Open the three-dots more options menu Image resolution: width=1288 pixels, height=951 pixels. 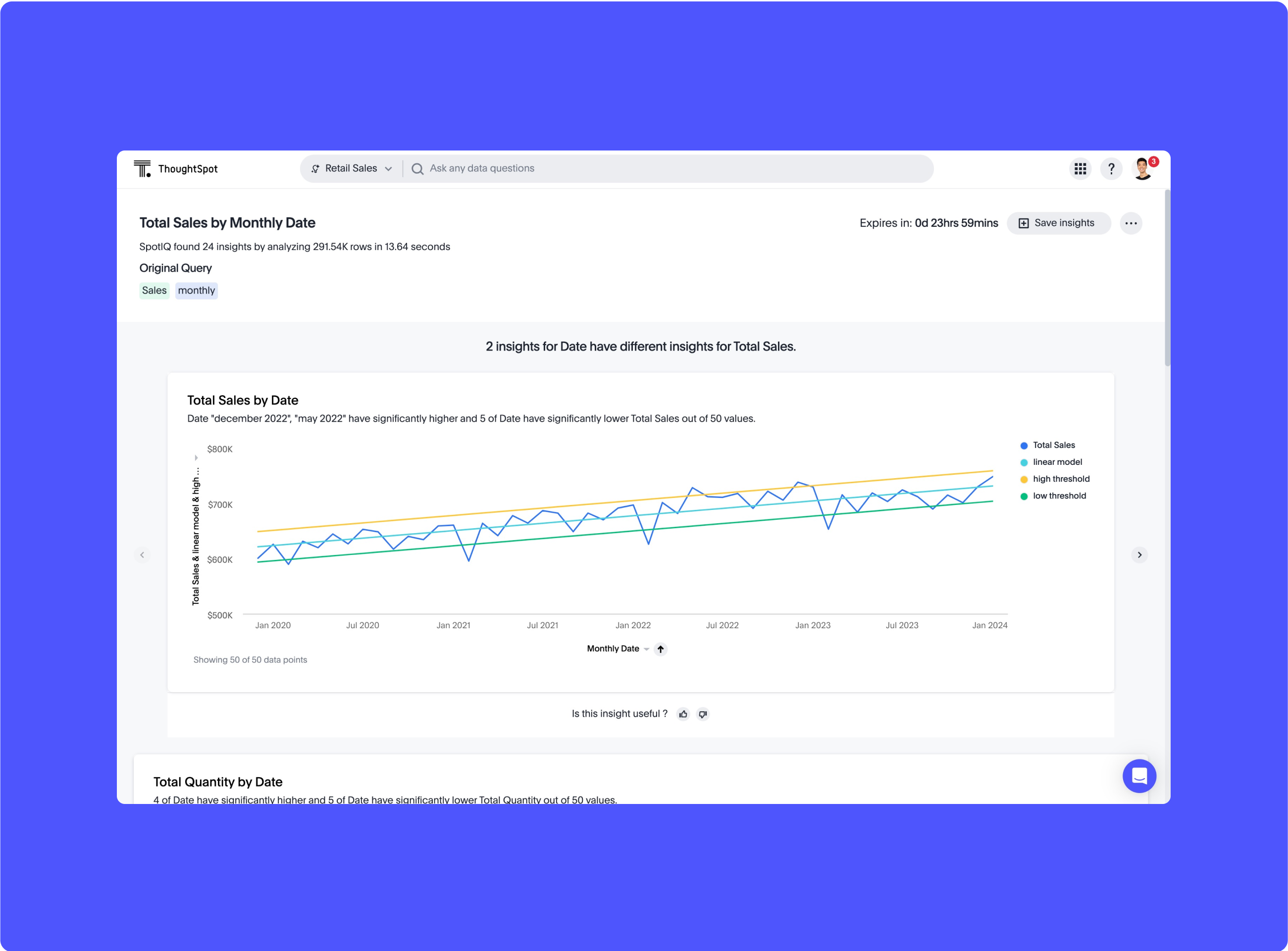pos(1131,223)
